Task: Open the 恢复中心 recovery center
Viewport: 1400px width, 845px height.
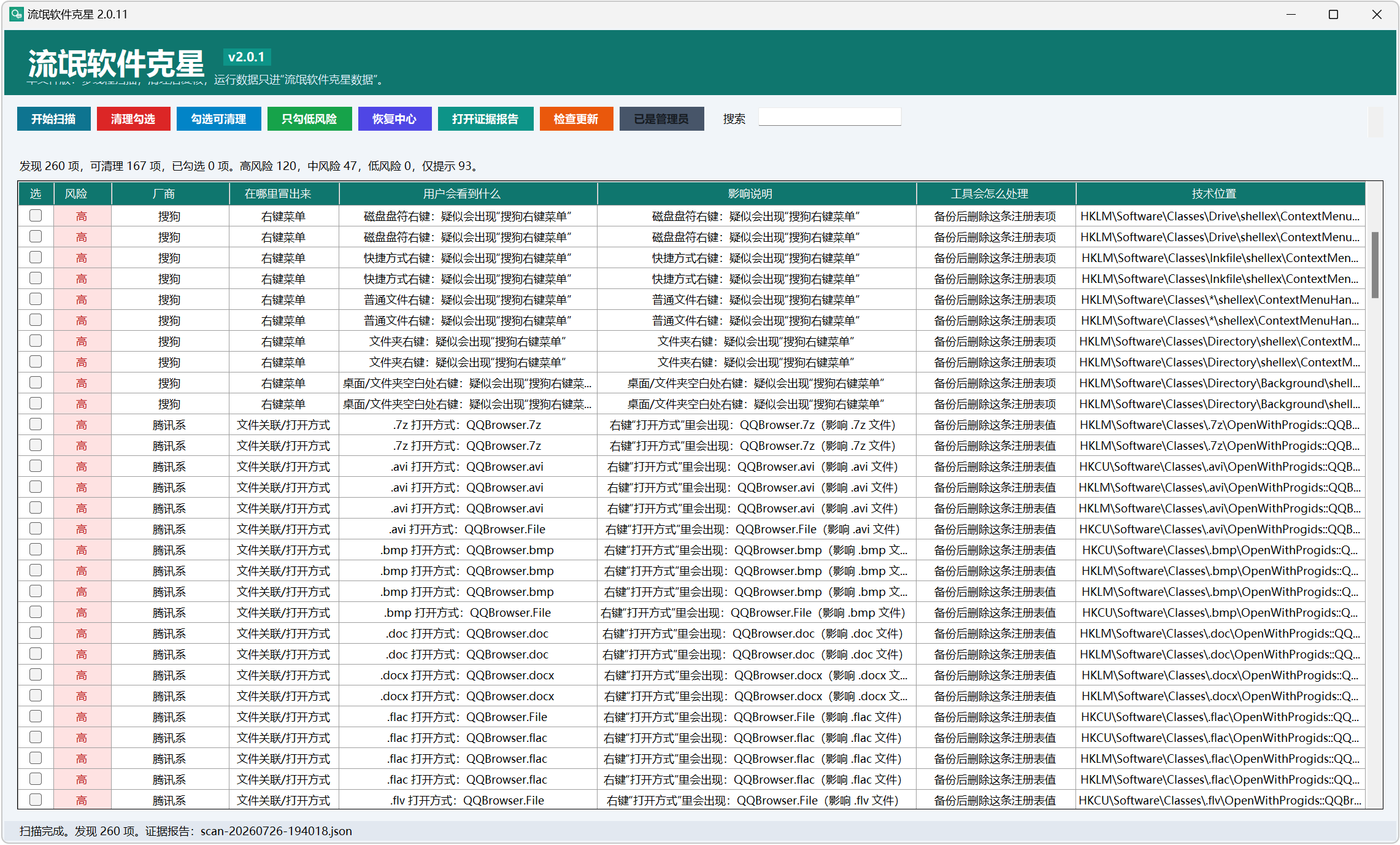Action: 394,119
